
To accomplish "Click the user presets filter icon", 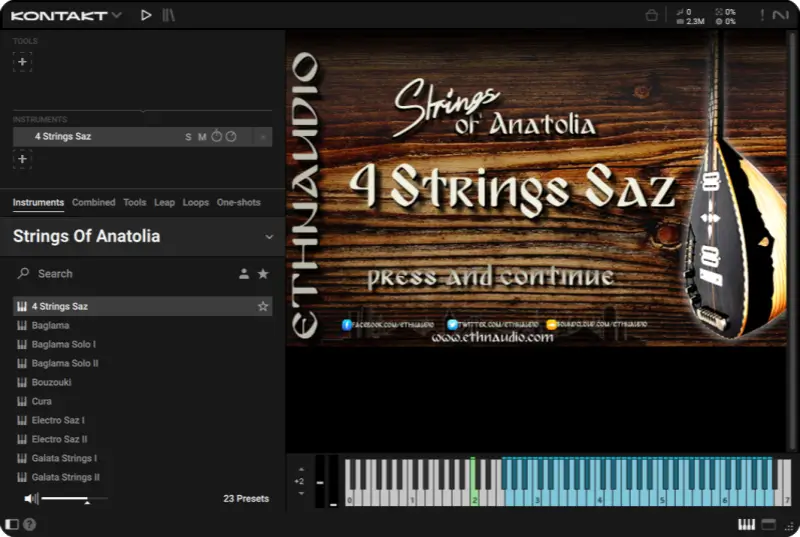I will (243, 274).
